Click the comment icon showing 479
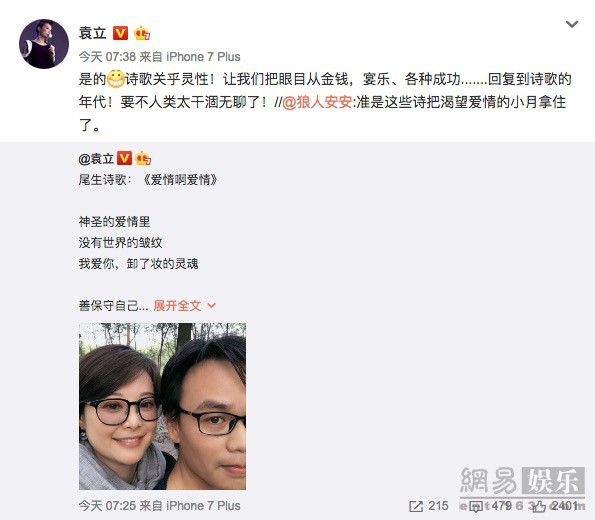Image resolution: width=595 pixels, height=520 pixels. click(x=475, y=506)
